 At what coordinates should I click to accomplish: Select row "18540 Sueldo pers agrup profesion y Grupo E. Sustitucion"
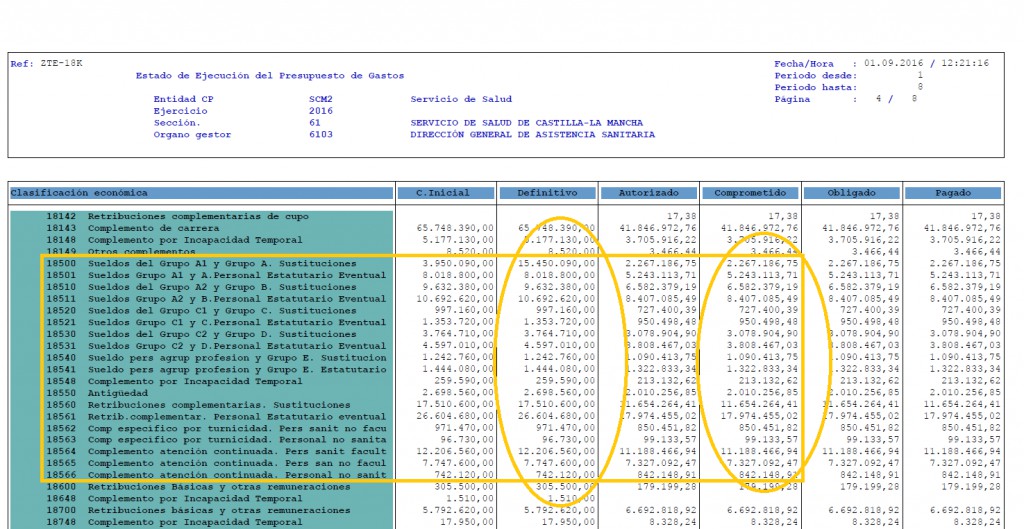(507, 357)
